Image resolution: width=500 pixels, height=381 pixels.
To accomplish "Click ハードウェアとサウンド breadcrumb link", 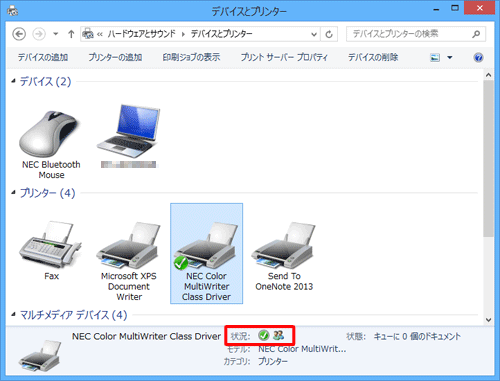I will coord(142,34).
